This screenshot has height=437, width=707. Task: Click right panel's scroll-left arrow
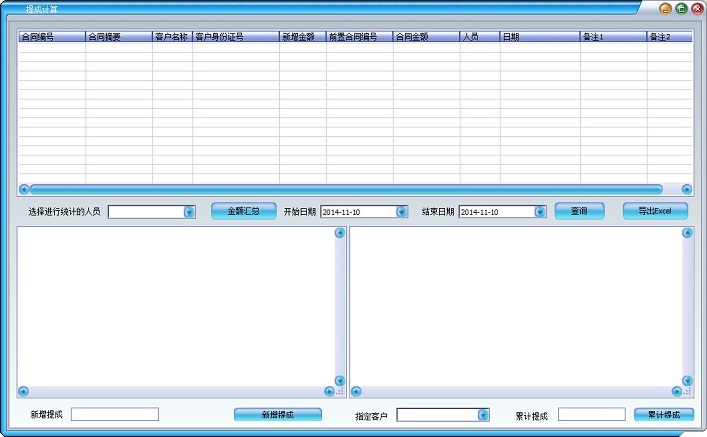pos(356,391)
